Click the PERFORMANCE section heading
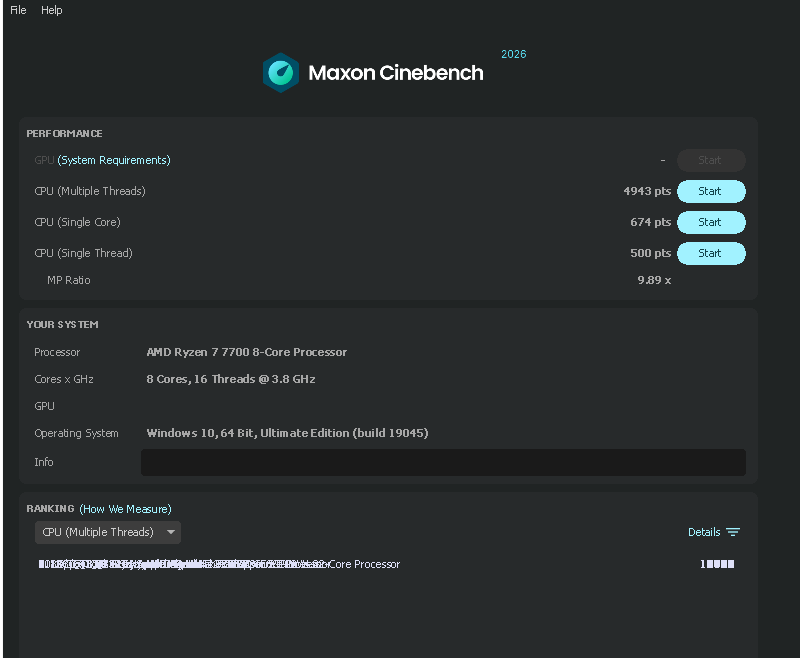 click(64, 133)
